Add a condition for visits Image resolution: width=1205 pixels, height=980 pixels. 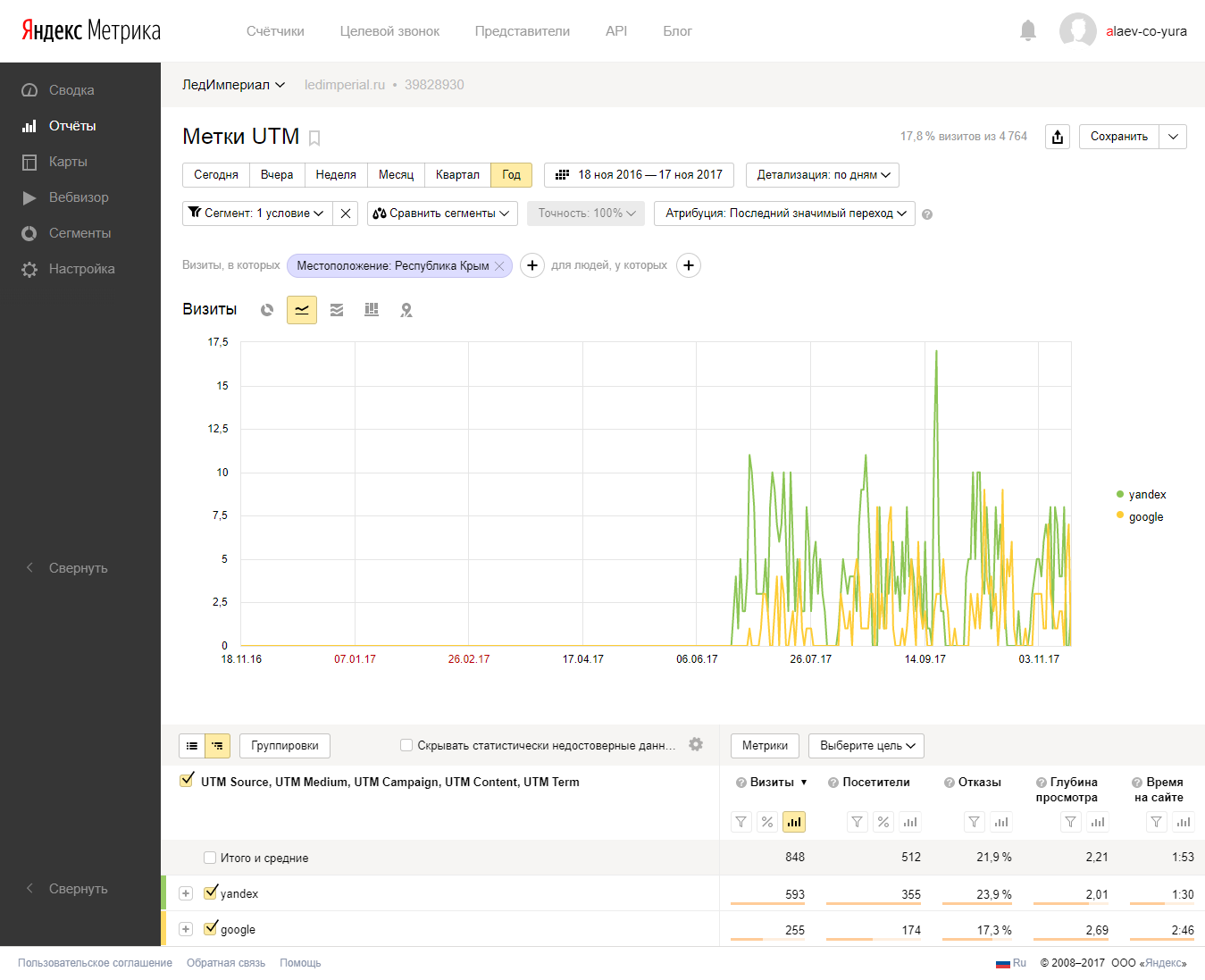coord(532,265)
